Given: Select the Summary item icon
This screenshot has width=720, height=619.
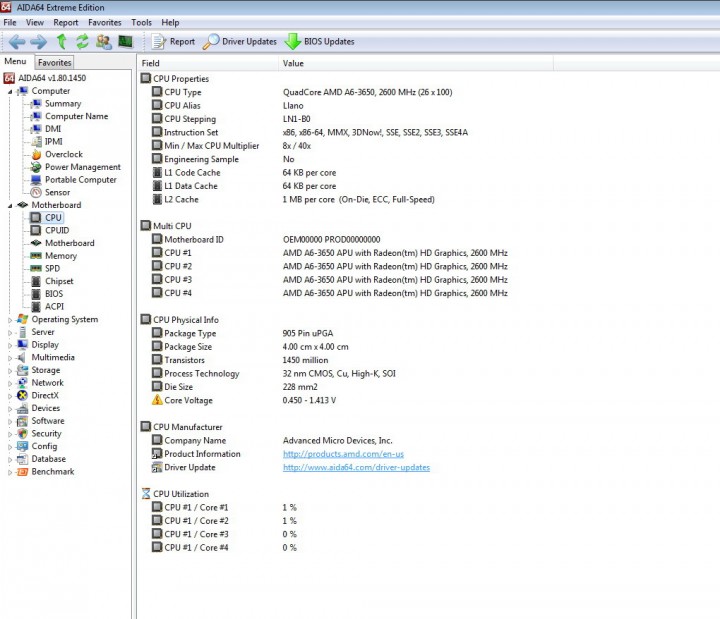Looking at the screenshot, I should [x=36, y=104].
